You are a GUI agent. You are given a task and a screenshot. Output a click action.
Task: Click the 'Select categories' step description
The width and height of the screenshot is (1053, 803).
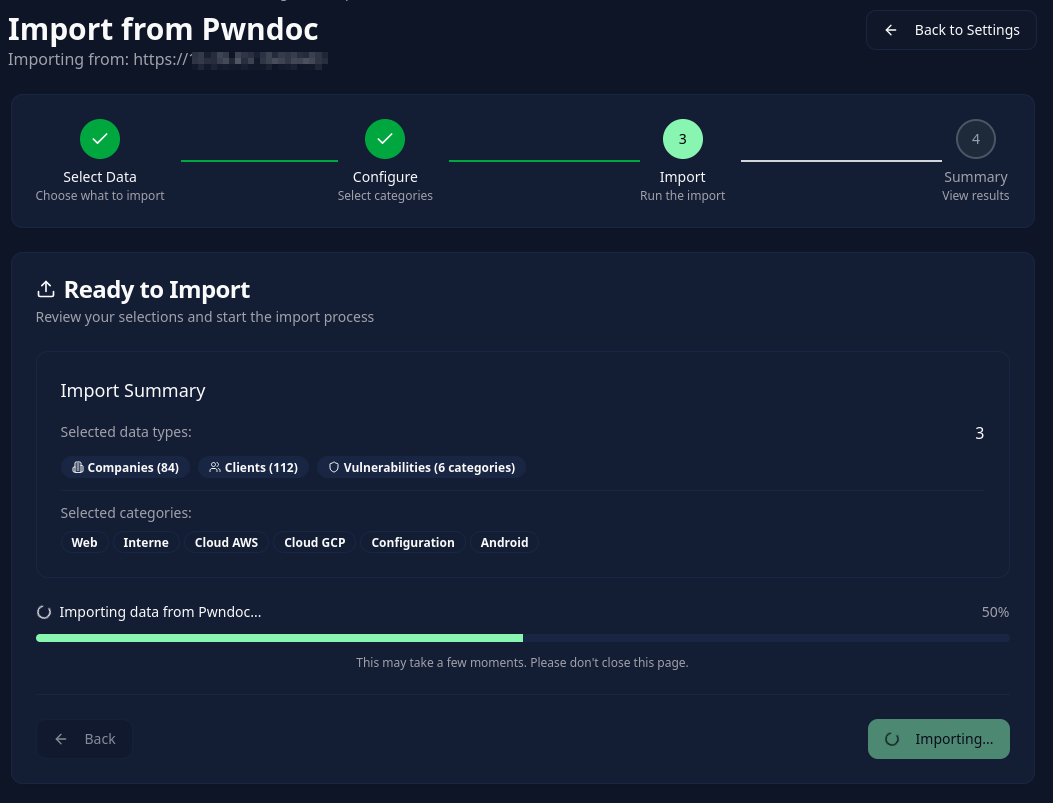coord(385,196)
